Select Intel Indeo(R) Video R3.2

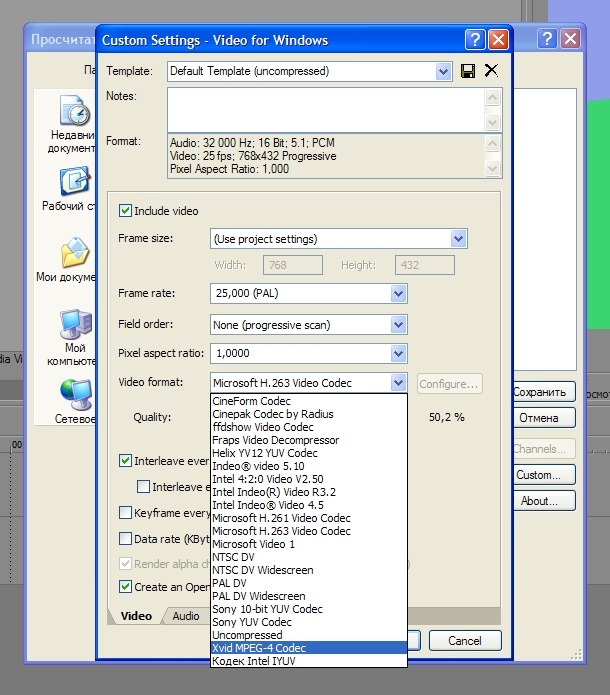click(309, 492)
